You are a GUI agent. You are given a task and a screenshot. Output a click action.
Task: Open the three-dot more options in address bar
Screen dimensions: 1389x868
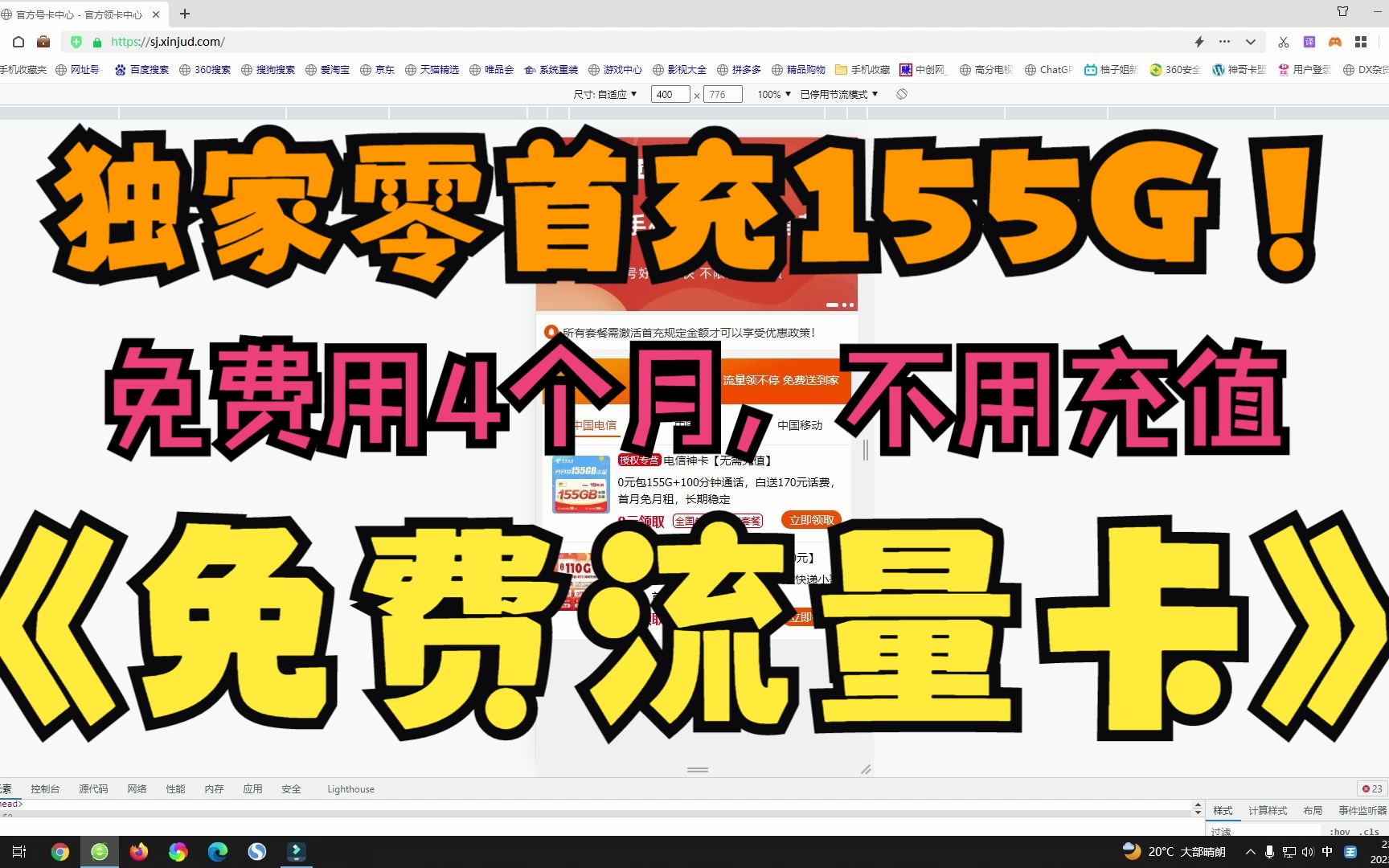[x=1224, y=42]
